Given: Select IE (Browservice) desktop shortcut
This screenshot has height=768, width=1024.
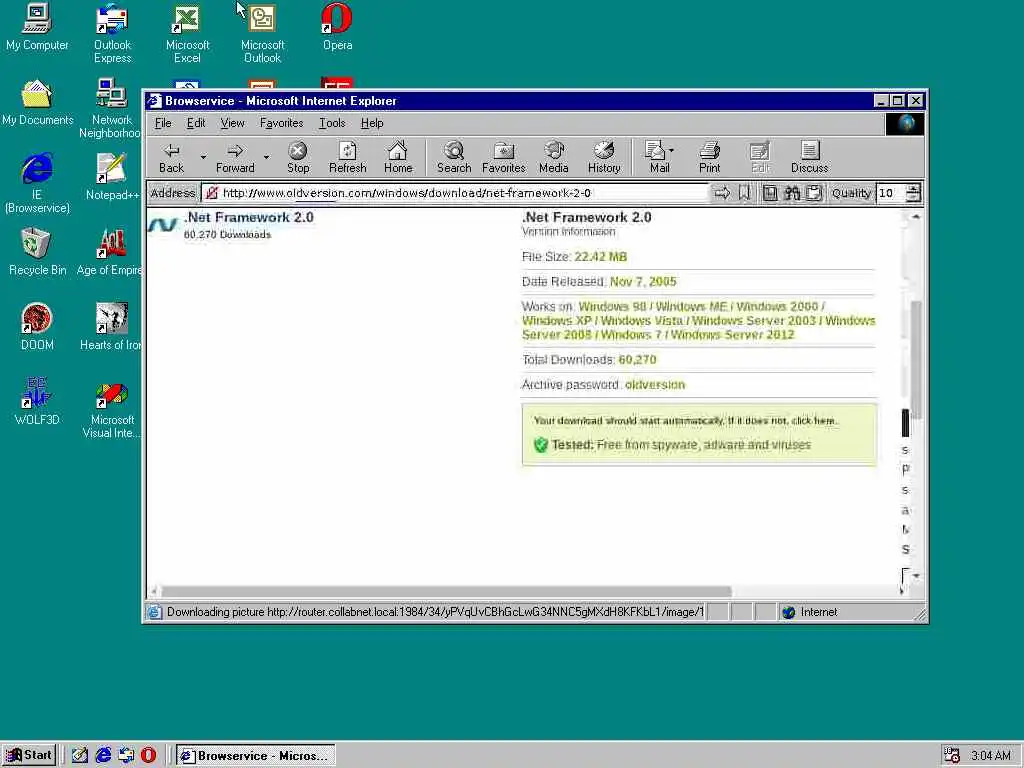Looking at the screenshot, I should (37, 183).
